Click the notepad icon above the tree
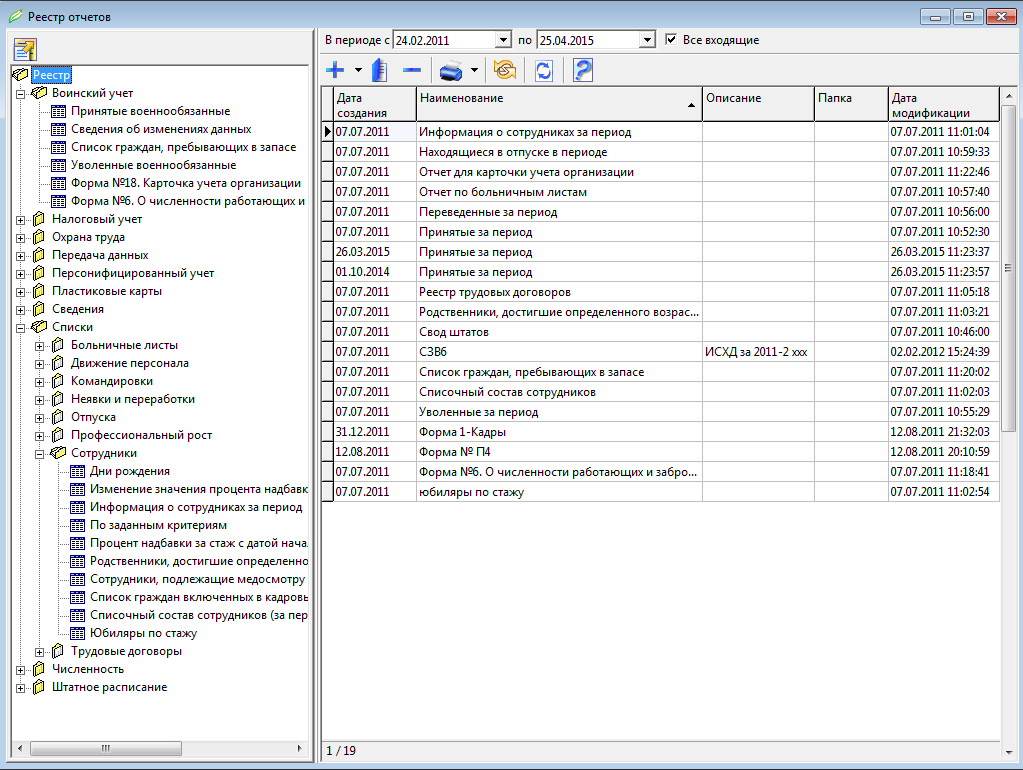This screenshot has width=1023, height=770. (x=25, y=49)
